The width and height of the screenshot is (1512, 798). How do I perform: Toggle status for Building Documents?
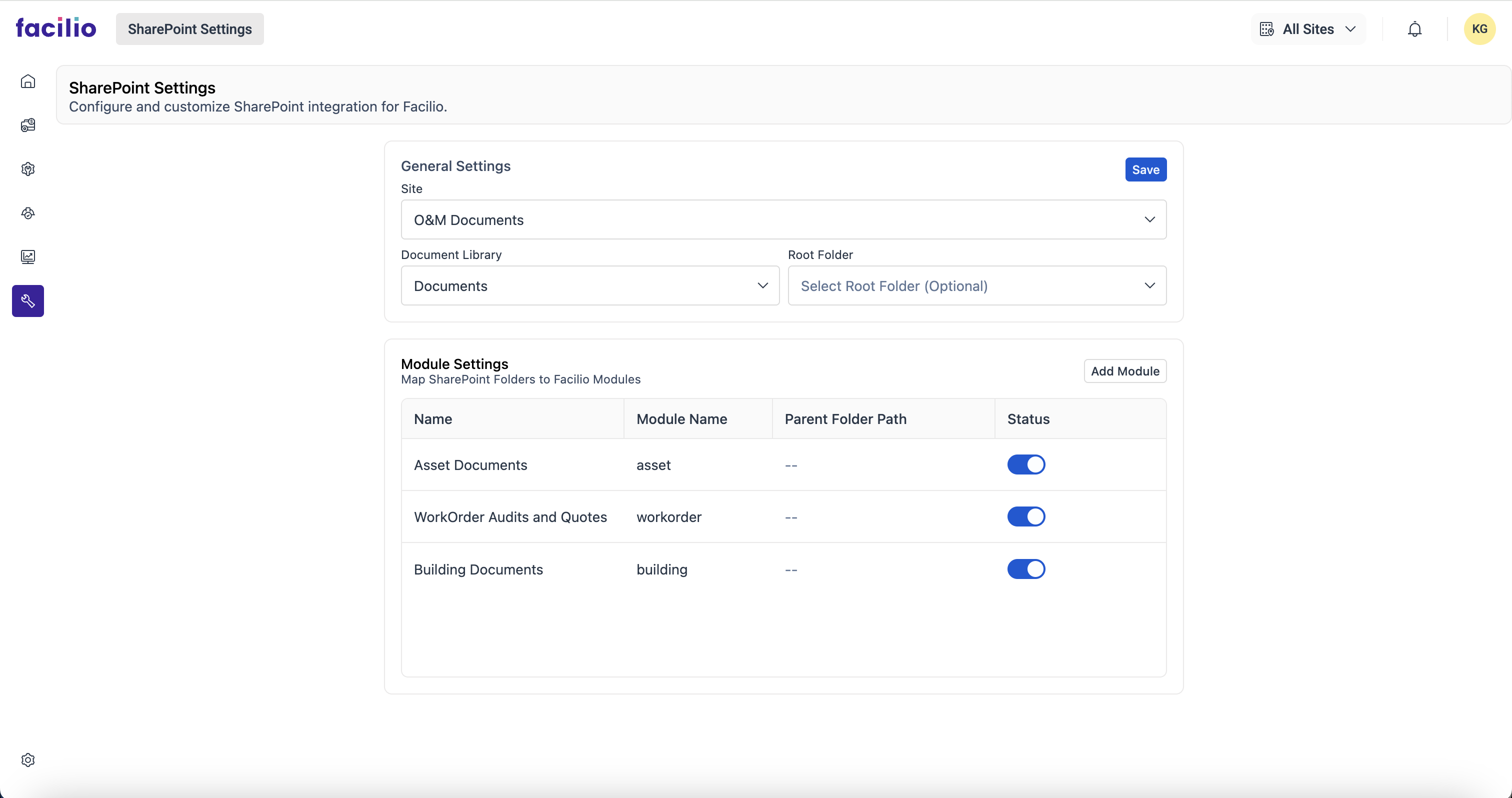pos(1026,569)
